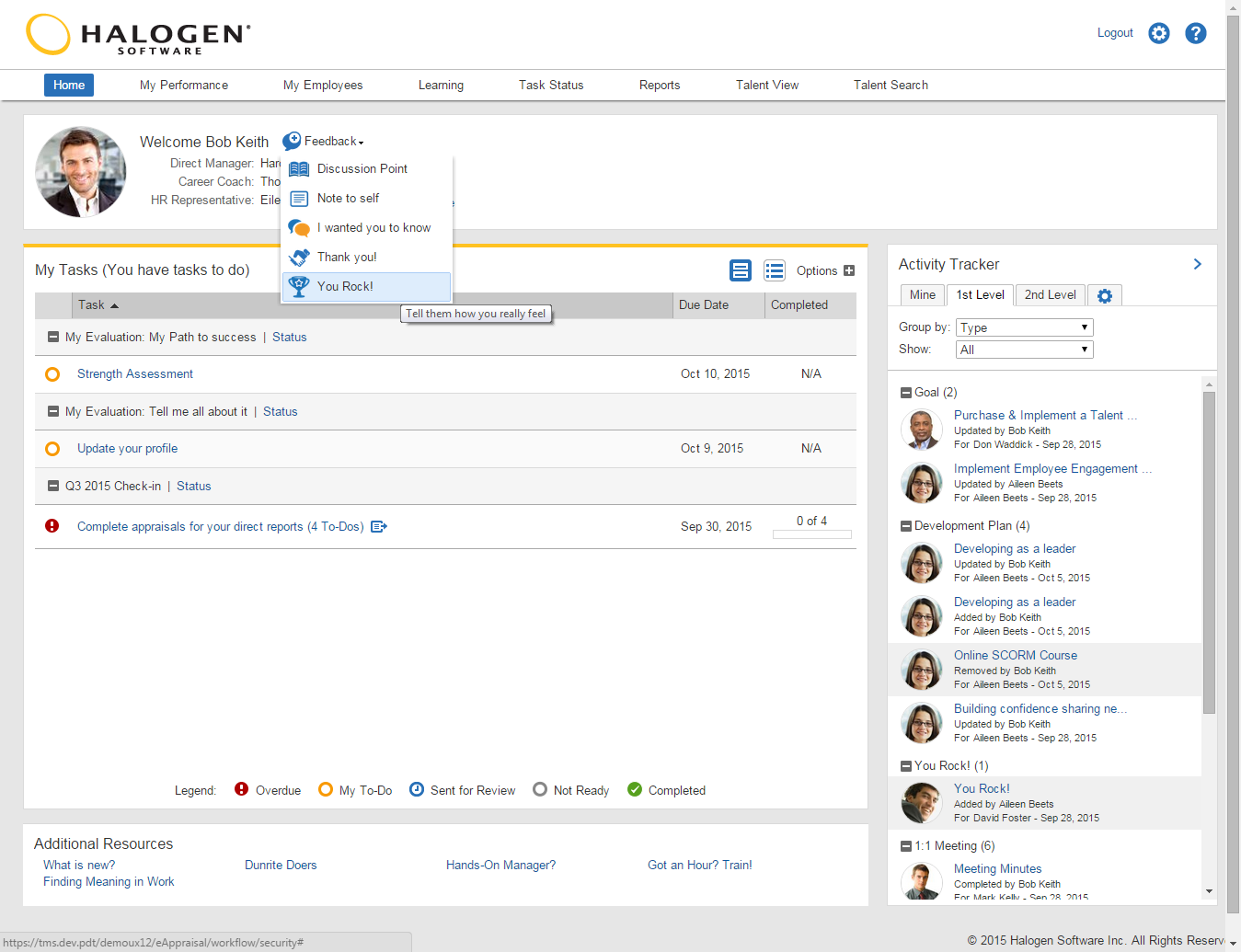Click the Overdue legend icon
This screenshot has height=952, width=1241.
[x=242, y=789]
